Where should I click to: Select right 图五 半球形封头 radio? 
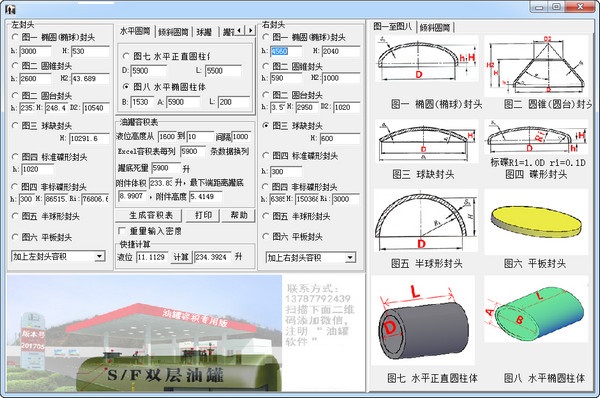(x=266, y=216)
